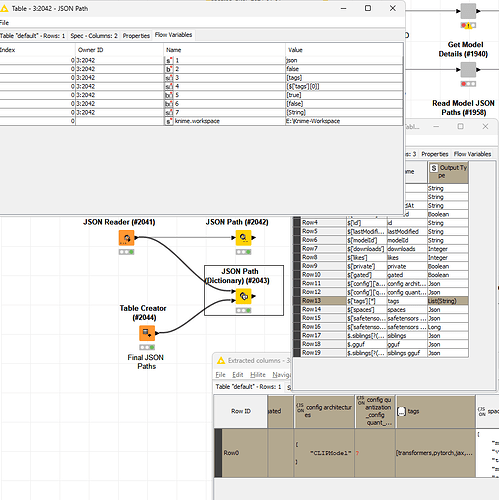Viewport: 499px width, 500px height.
Task: Click the warning icon in Extracted columns title
Action: [x=221, y=360]
